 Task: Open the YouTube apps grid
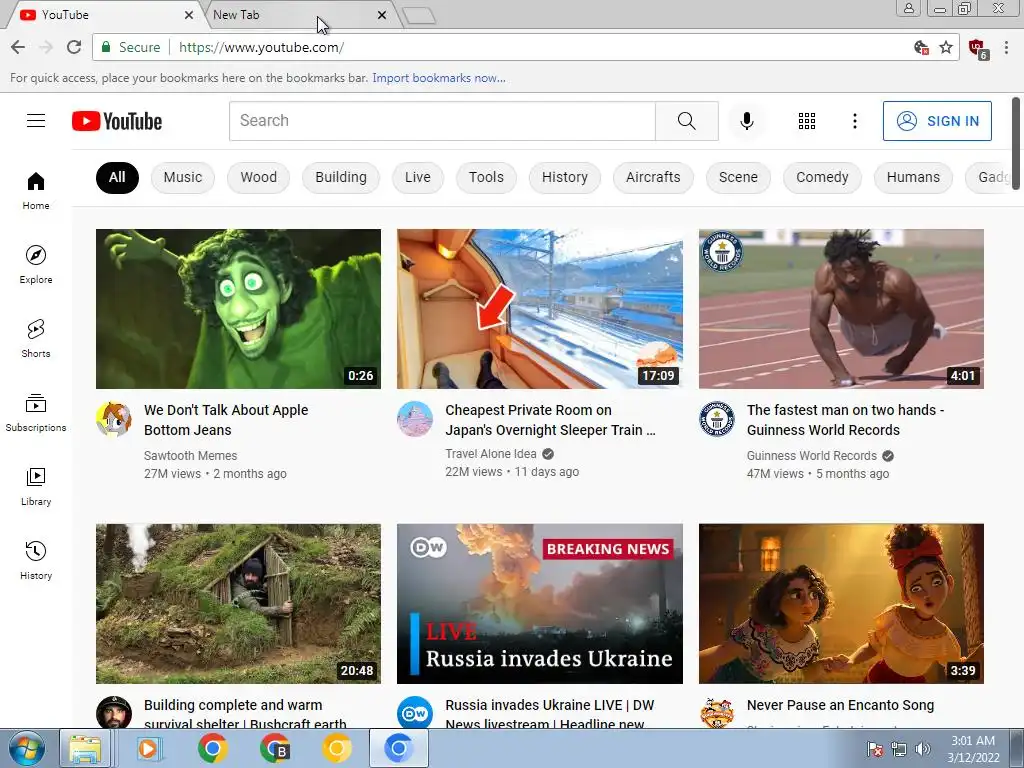click(807, 121)
